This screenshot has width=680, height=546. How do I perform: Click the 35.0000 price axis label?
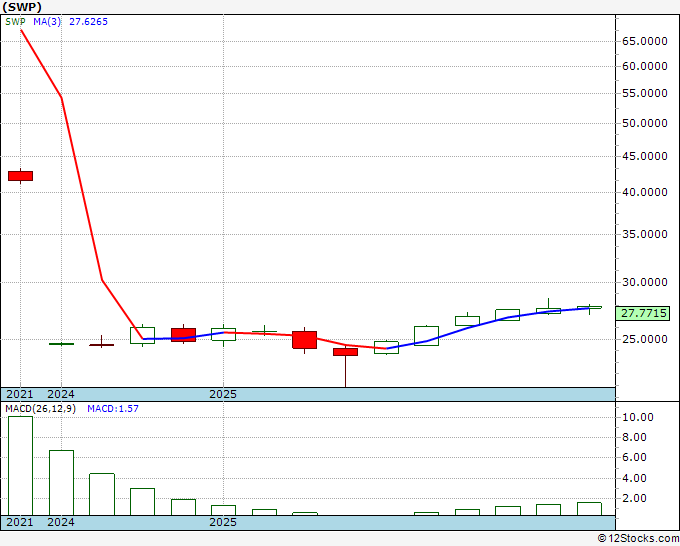(x=645, y=234)
